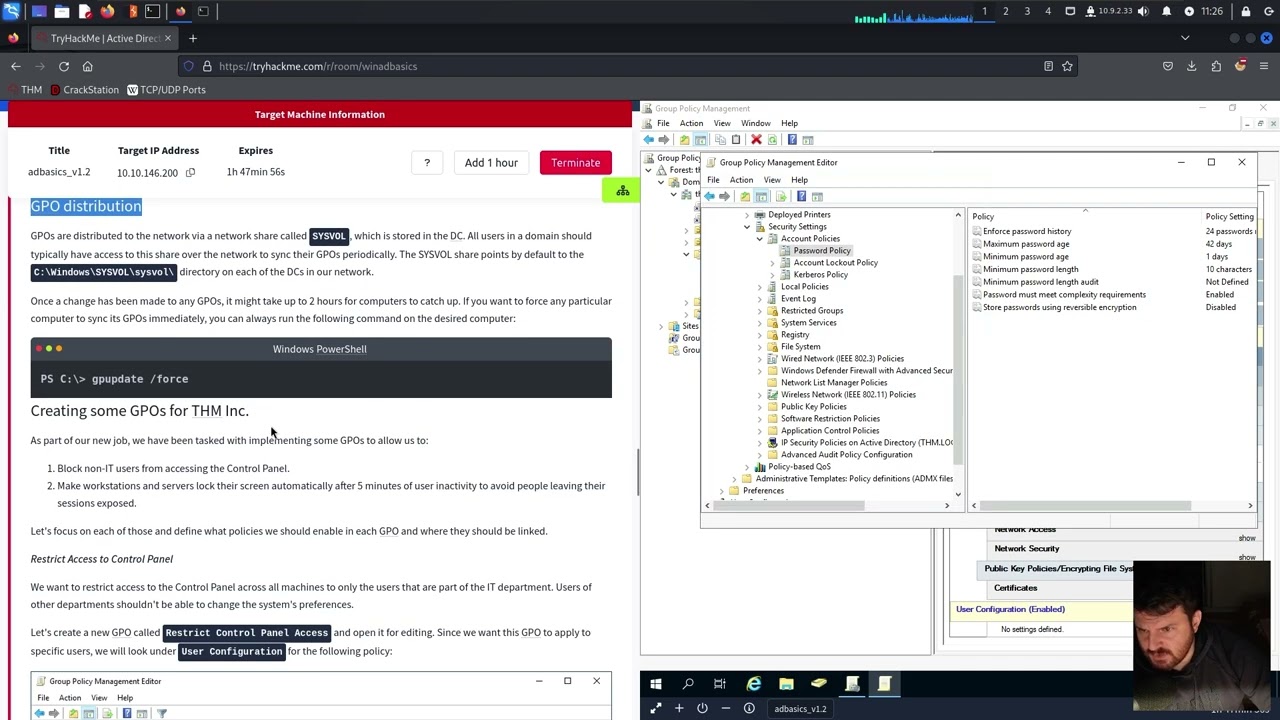Open Internet Explorer from the remote taskbar

[x=754, y=684]
